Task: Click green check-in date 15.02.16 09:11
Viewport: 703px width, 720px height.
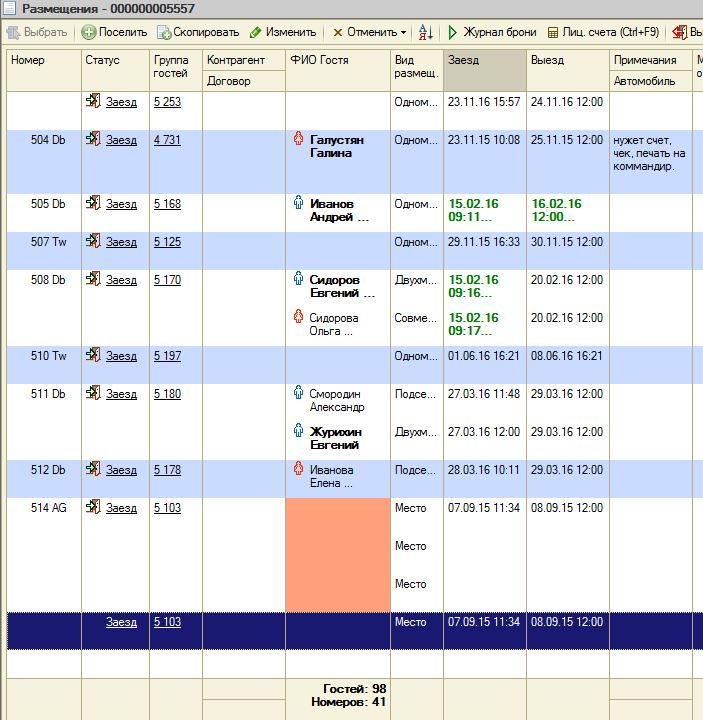Action: (473, 210)
